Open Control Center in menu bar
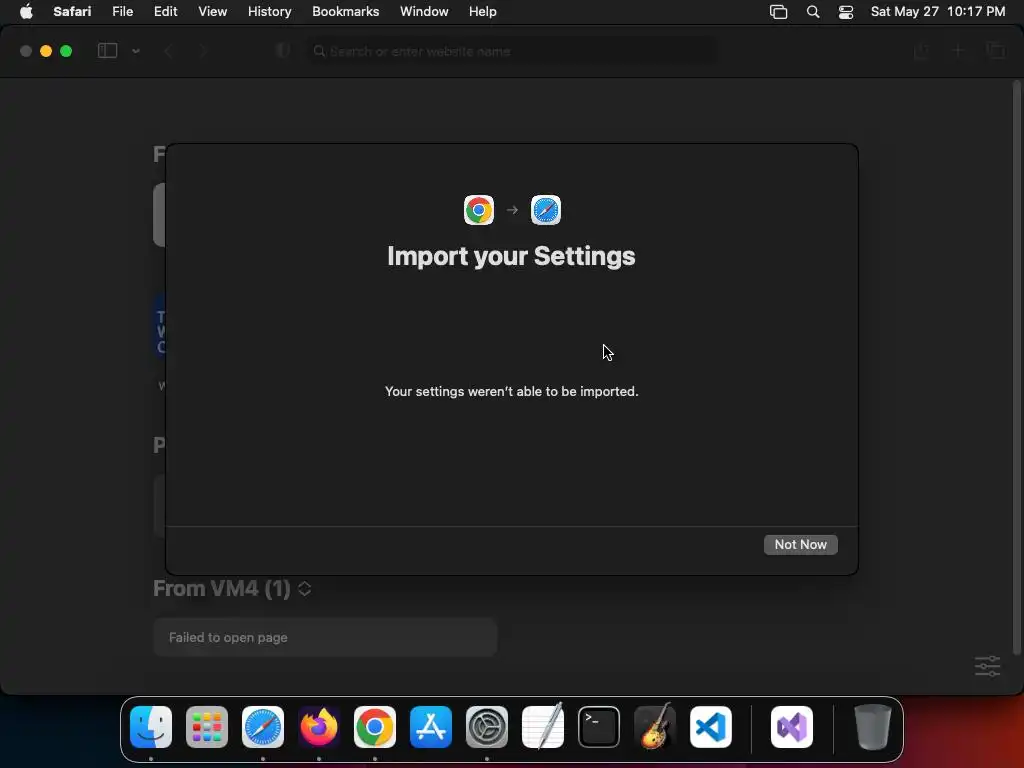Image resolution: width=1024 pixels, height=768 pixels. pyautogui.click(x=846, y=12)
